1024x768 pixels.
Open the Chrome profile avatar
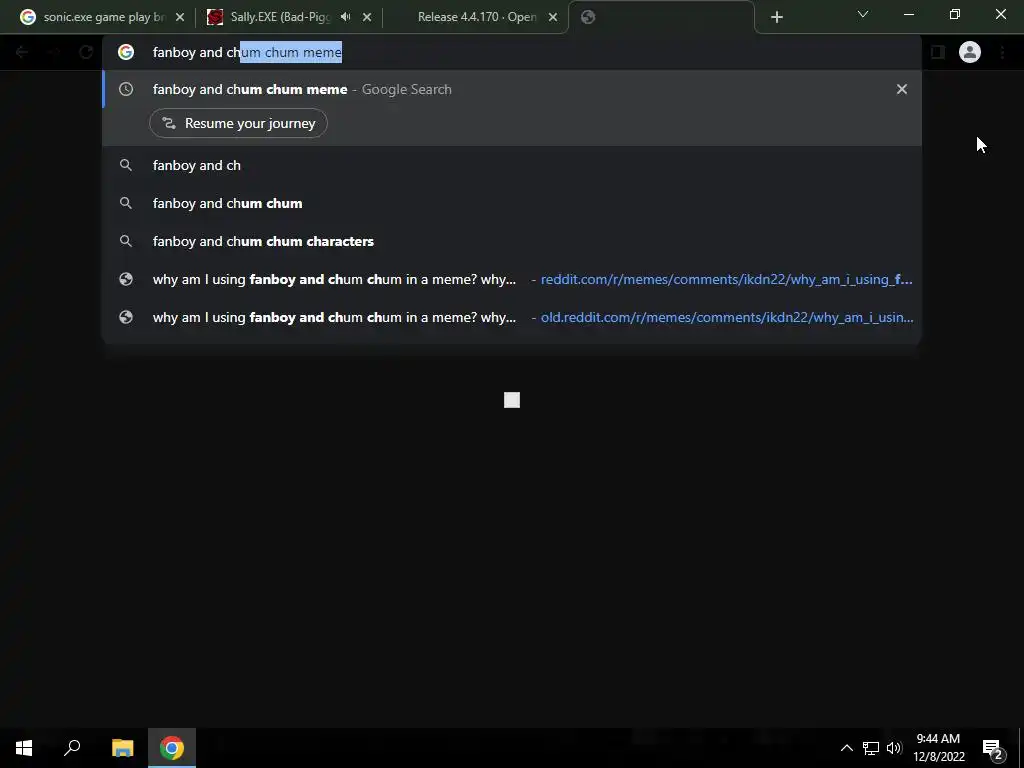[970, 52]
